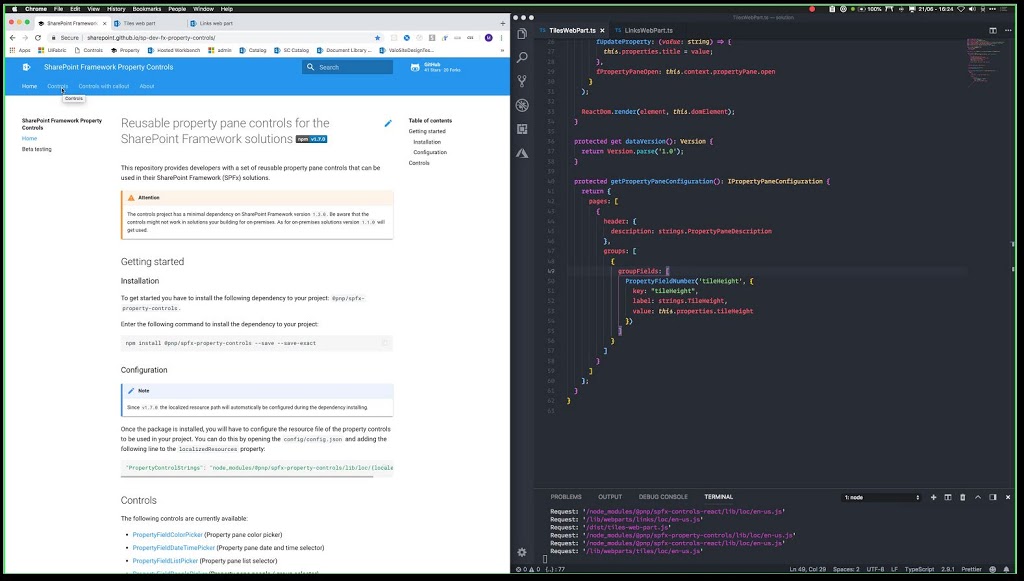Viewport: 1024px width, 581px height.
Task: Maximize the terminal panel with chevron up
Action: 978,497
